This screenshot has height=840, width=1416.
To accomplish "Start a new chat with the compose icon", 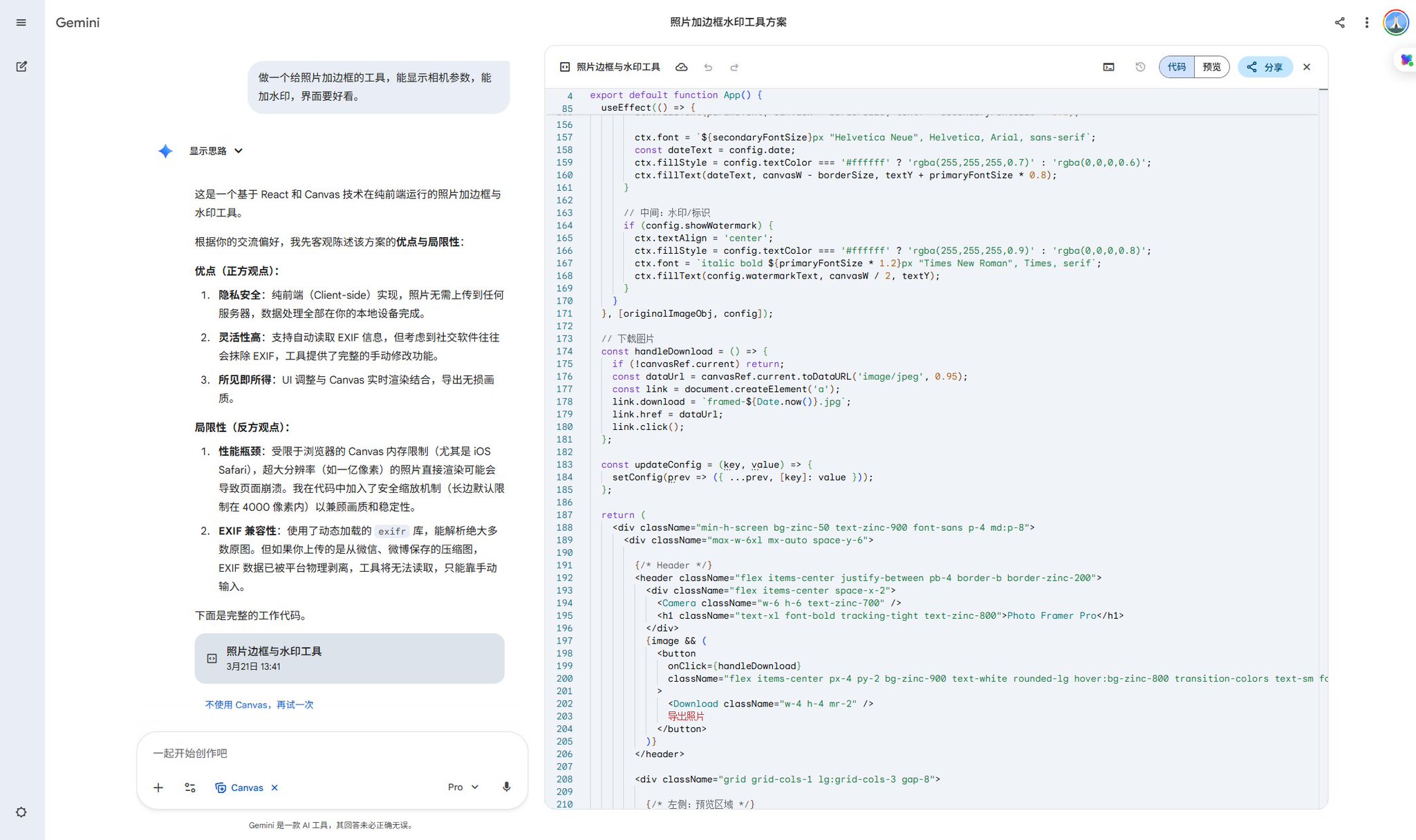I will (21, 66).
